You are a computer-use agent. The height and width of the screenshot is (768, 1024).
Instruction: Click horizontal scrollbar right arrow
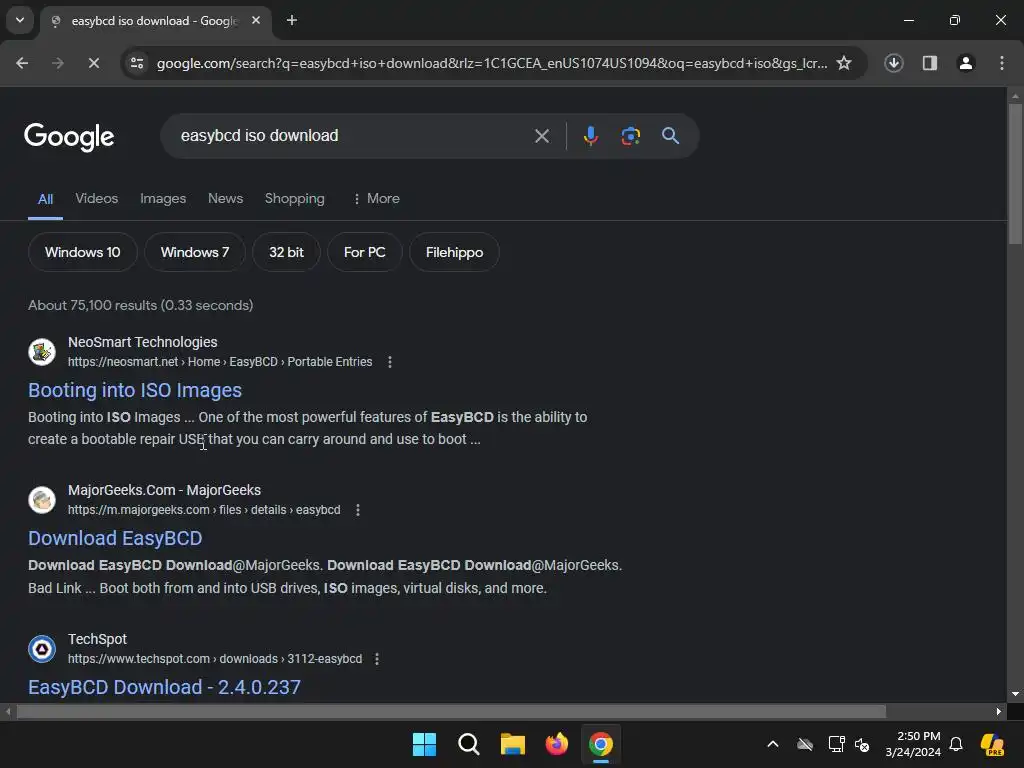click(x=999, y=711)
